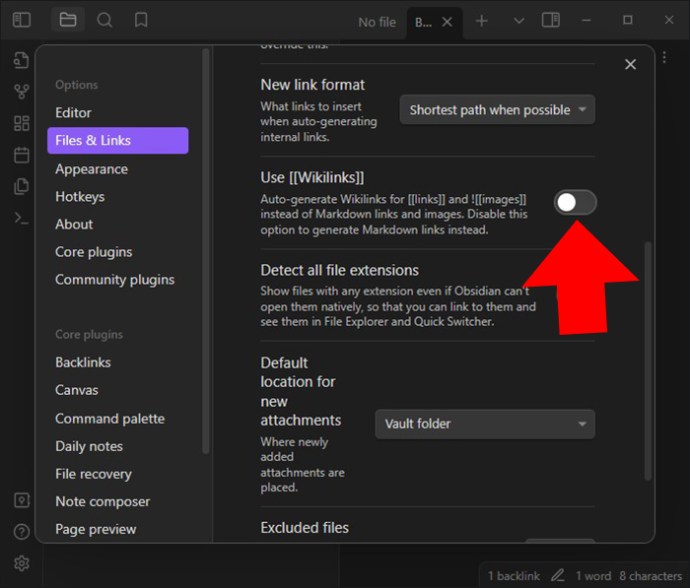Open command palette ribbon icon

point(22,218)
